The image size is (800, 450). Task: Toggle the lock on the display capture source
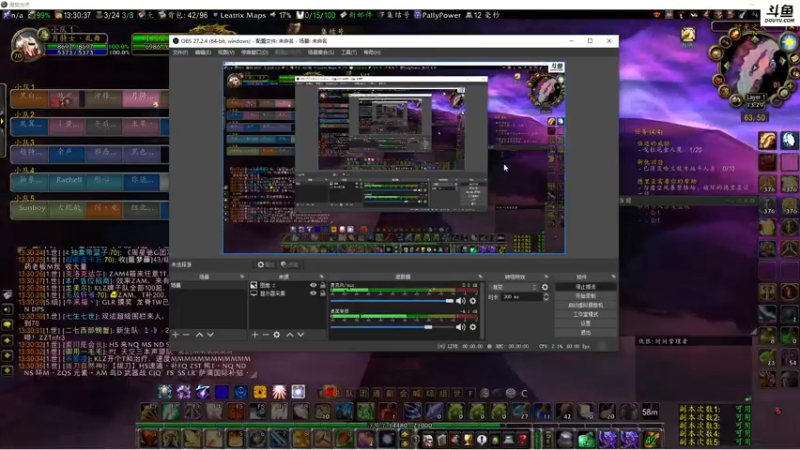click(x=322, y=293)
